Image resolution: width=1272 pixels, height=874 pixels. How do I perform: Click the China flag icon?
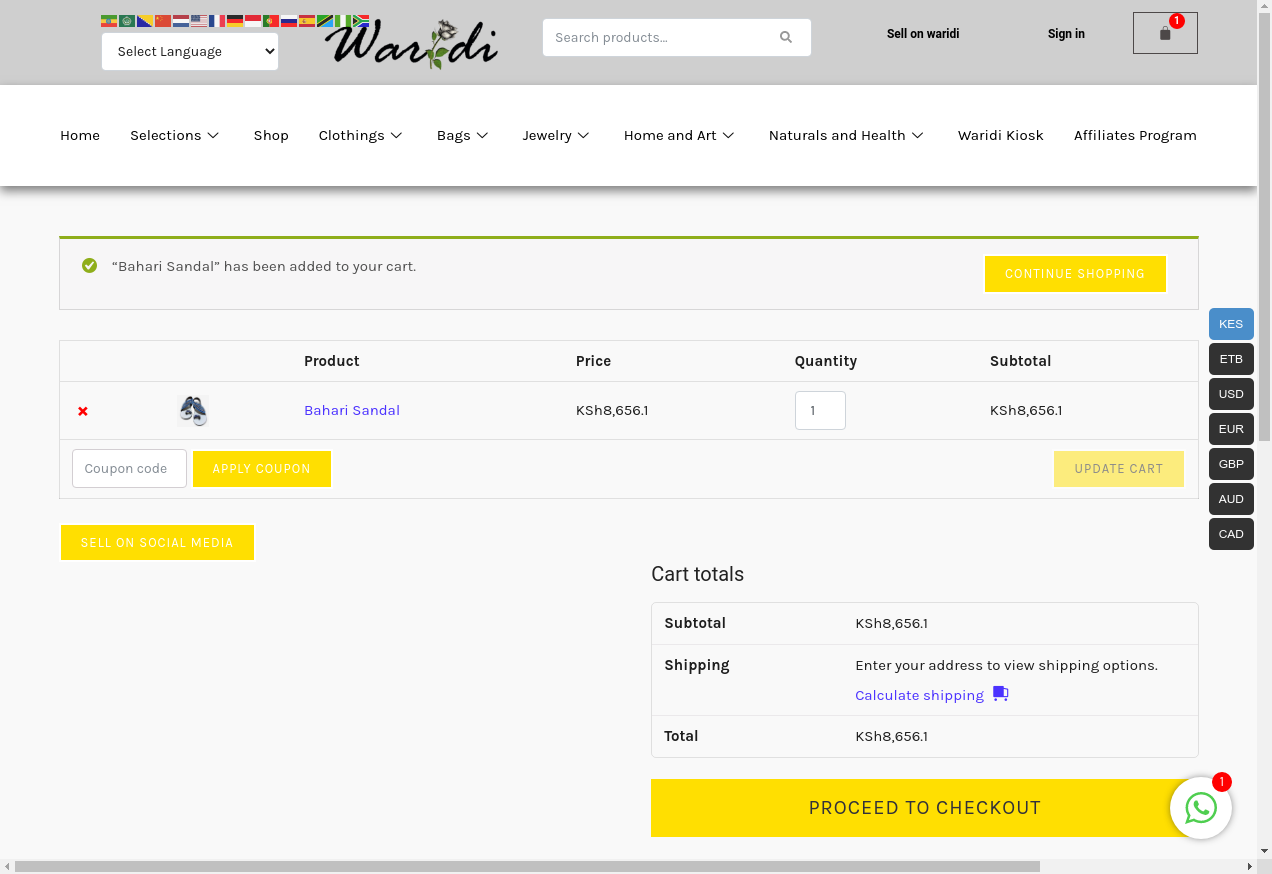[x=163, y=21]
